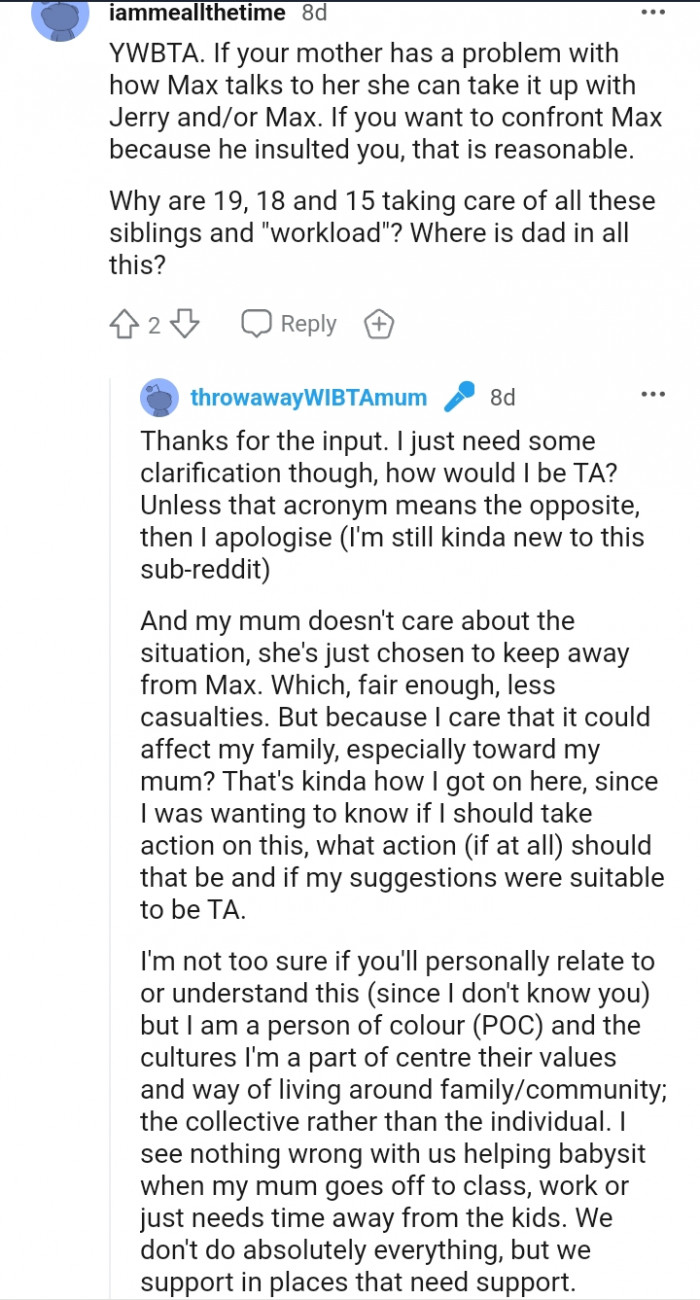Click iammeallthetime's avatar icon
Screen dimensions: 700x1300
(61, 15)
